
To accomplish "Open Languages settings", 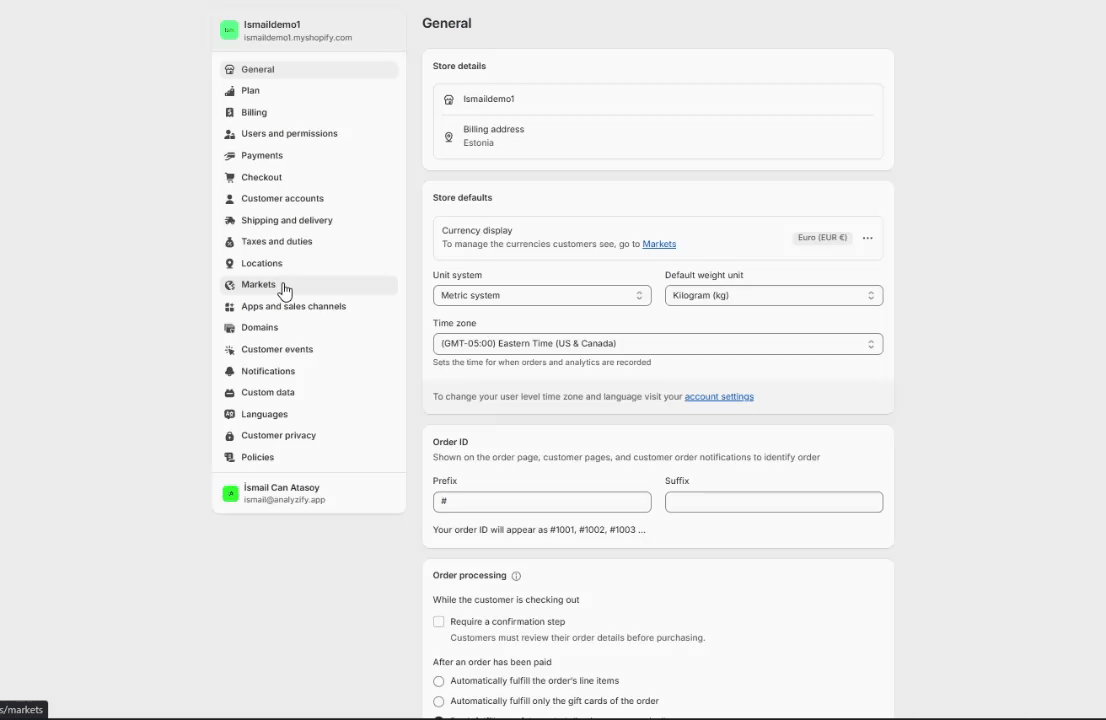I will (x=309, y=415).
